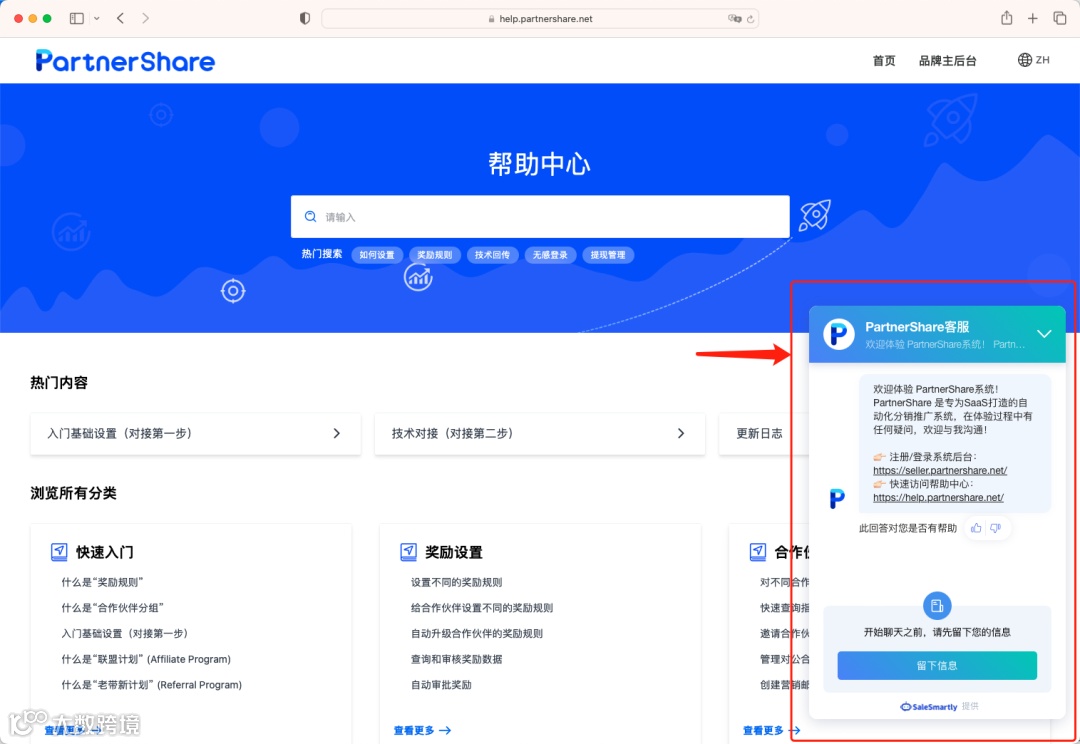
Task: Focus the help.partnershare.net address bar
Action: click(x=540, y=19)
